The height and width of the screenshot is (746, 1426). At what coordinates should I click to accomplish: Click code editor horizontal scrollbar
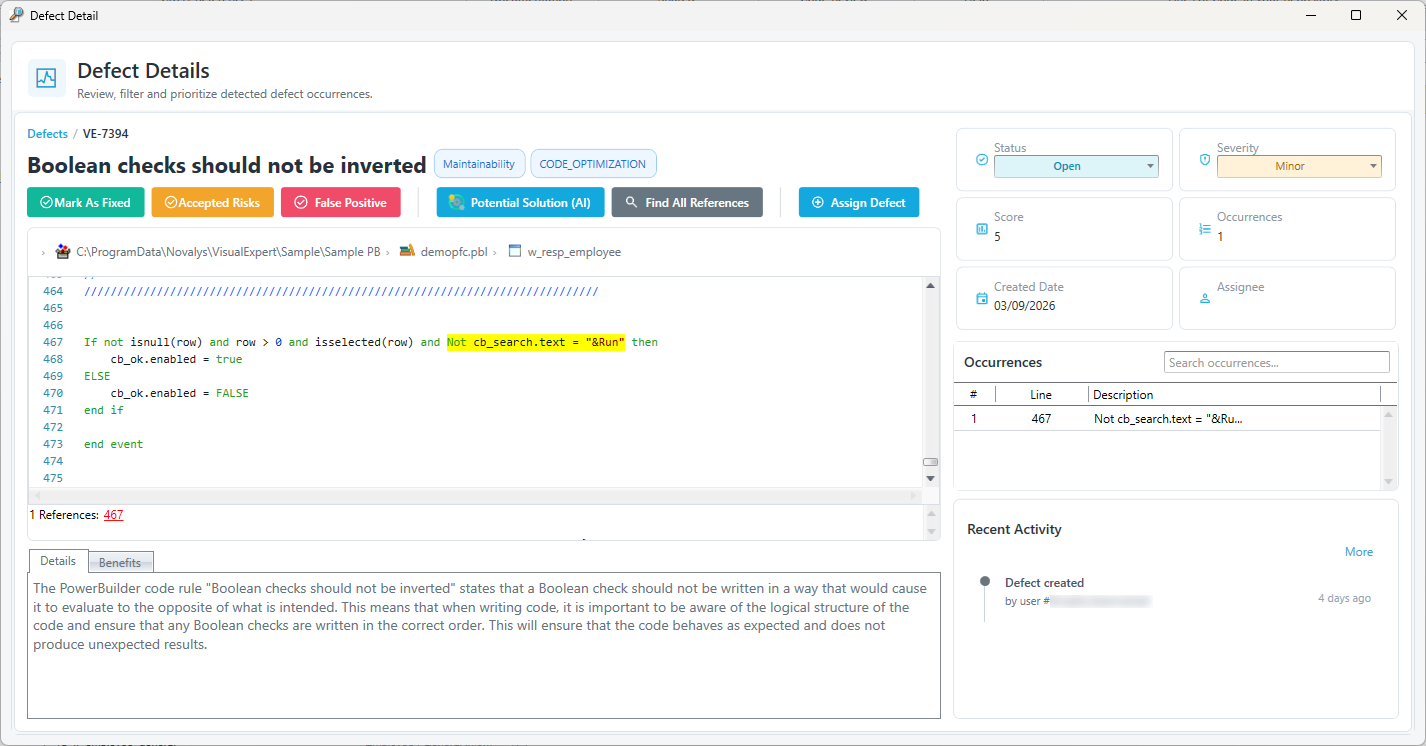475,496
